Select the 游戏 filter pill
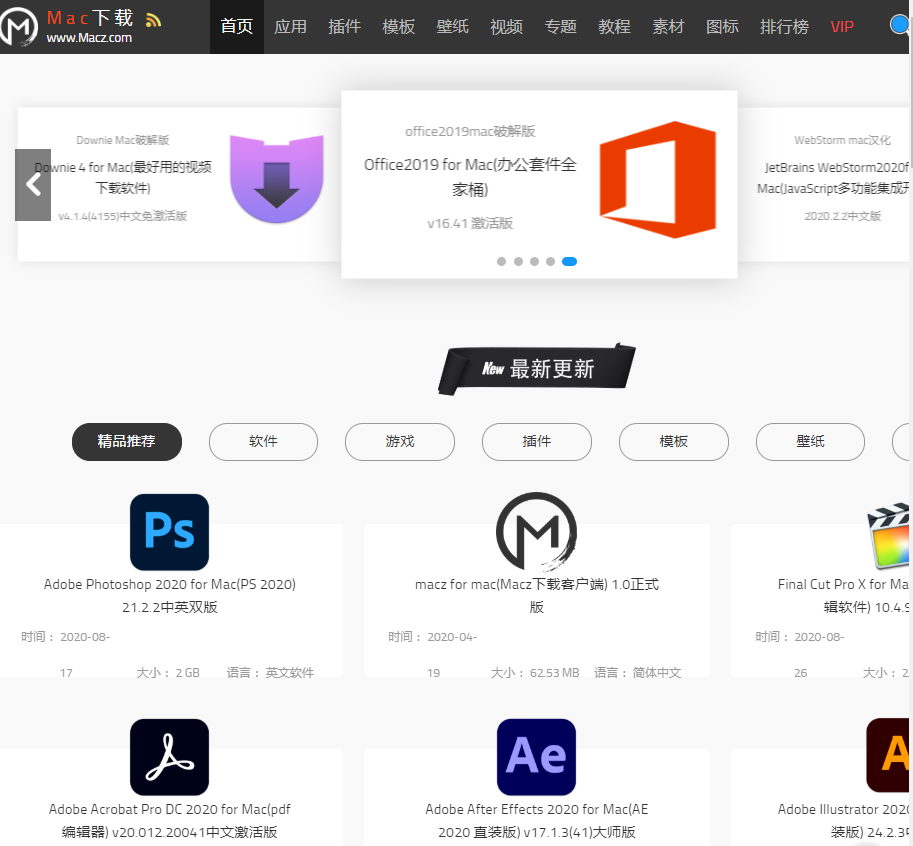The height and width of the screenshot is (846, 913). click(x=400, y=441)
